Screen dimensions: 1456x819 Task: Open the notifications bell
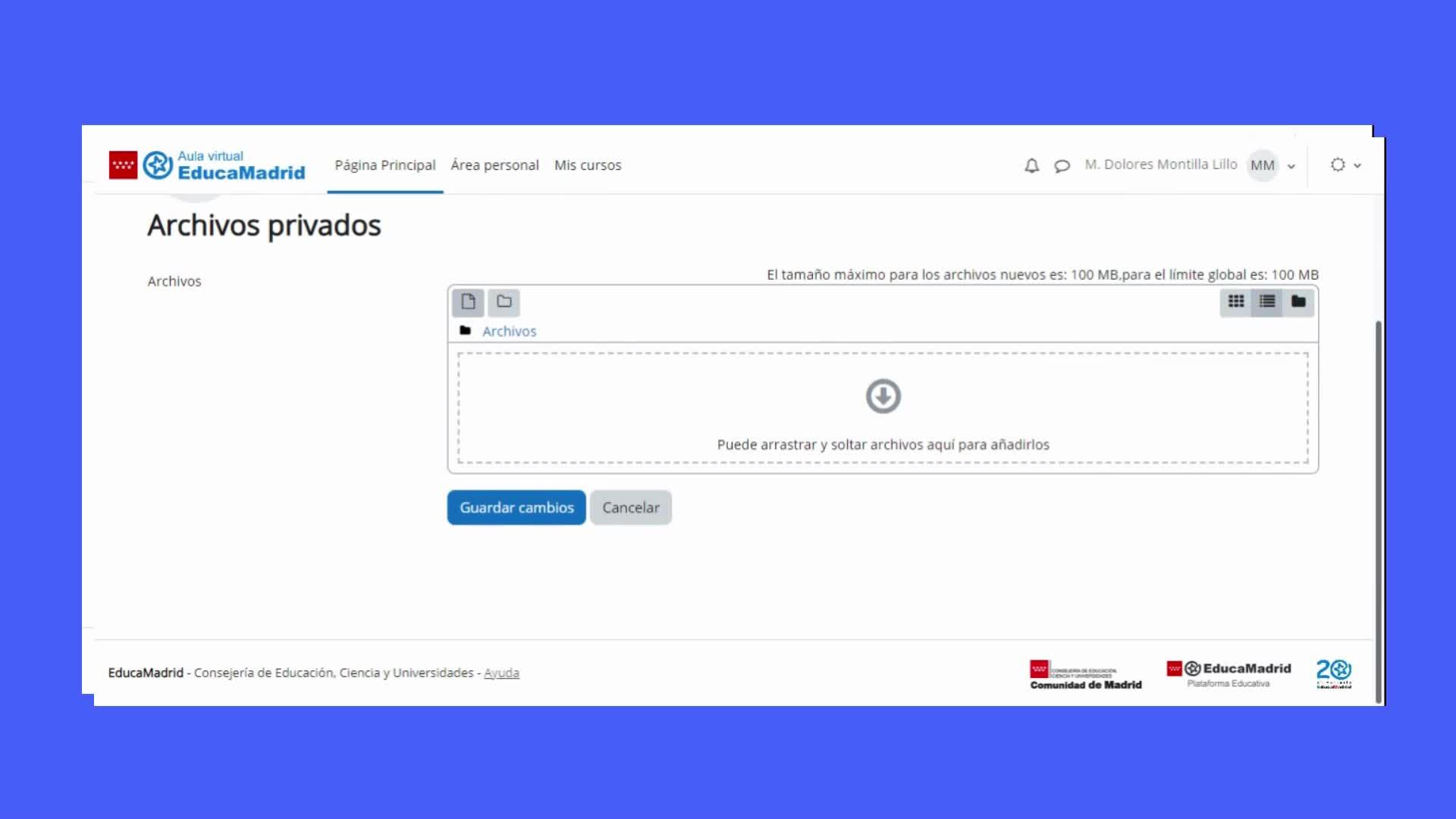pos(1031,165)
